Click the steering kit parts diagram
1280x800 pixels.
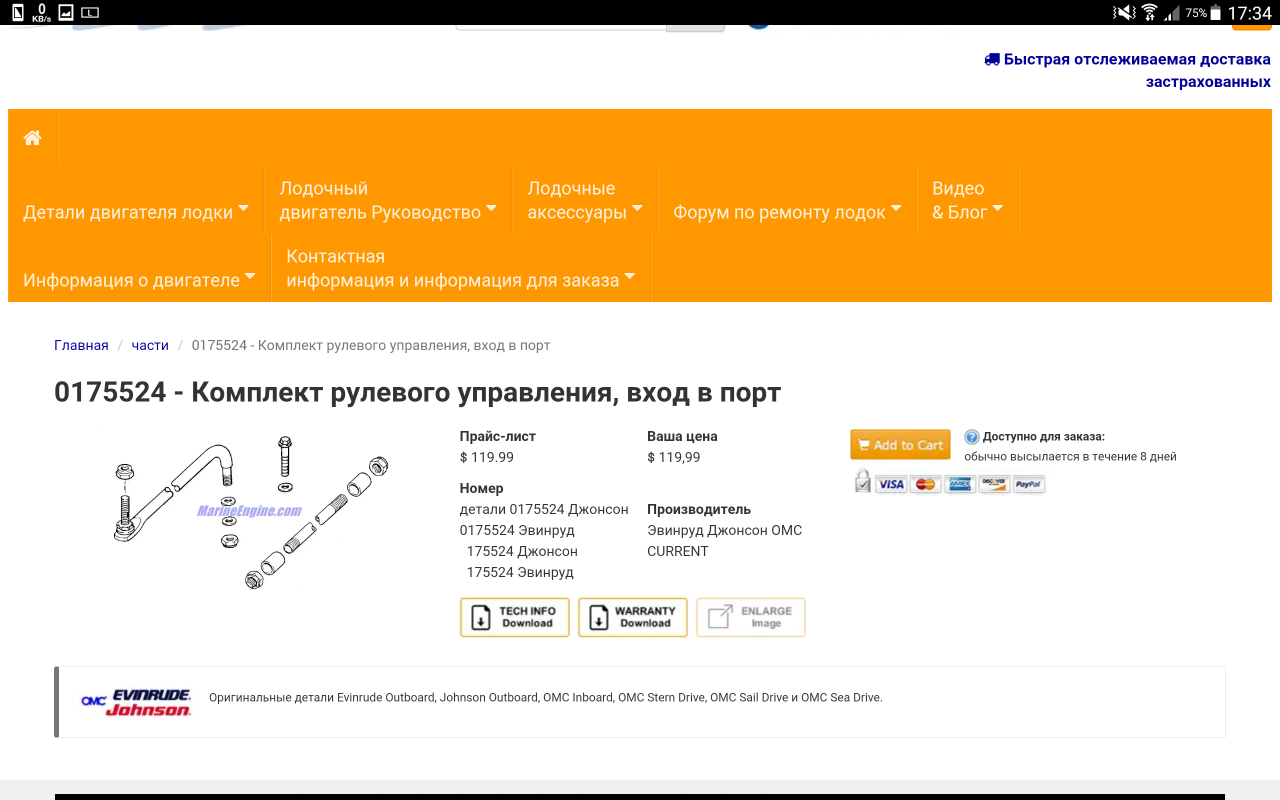[x=250, y=510]
